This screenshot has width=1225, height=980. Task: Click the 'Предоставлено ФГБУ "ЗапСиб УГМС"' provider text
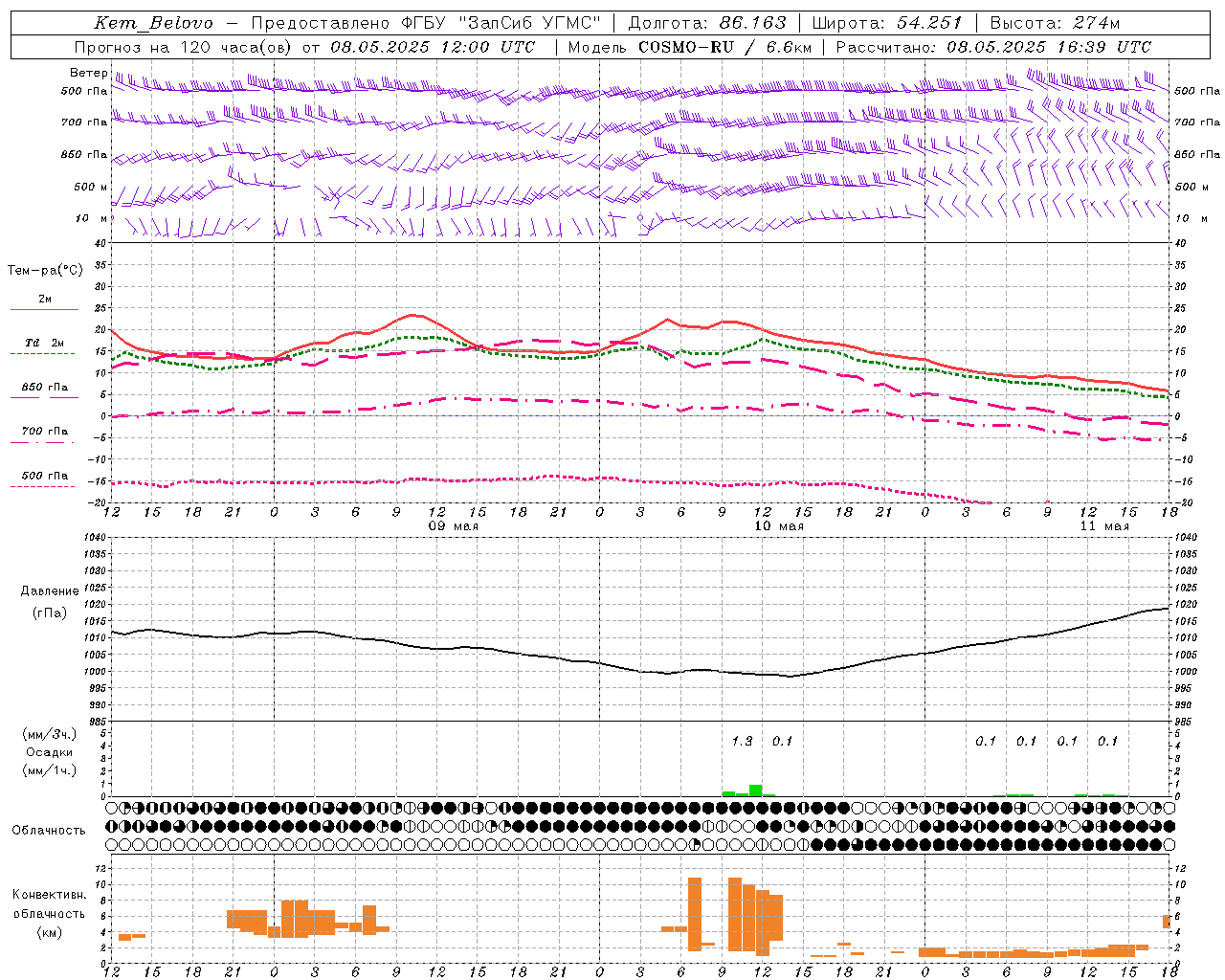(x=427, y=23)
